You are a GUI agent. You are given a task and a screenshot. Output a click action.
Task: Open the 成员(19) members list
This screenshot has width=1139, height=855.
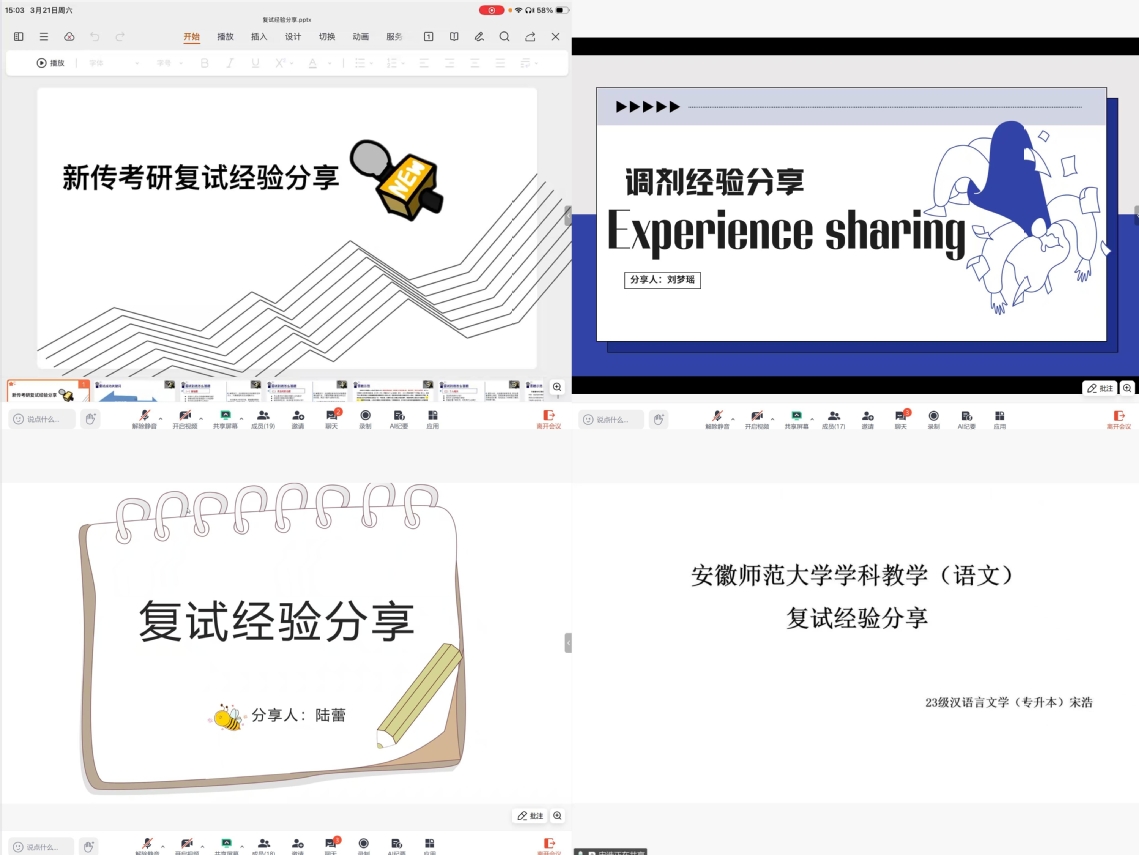pos(263,418)
